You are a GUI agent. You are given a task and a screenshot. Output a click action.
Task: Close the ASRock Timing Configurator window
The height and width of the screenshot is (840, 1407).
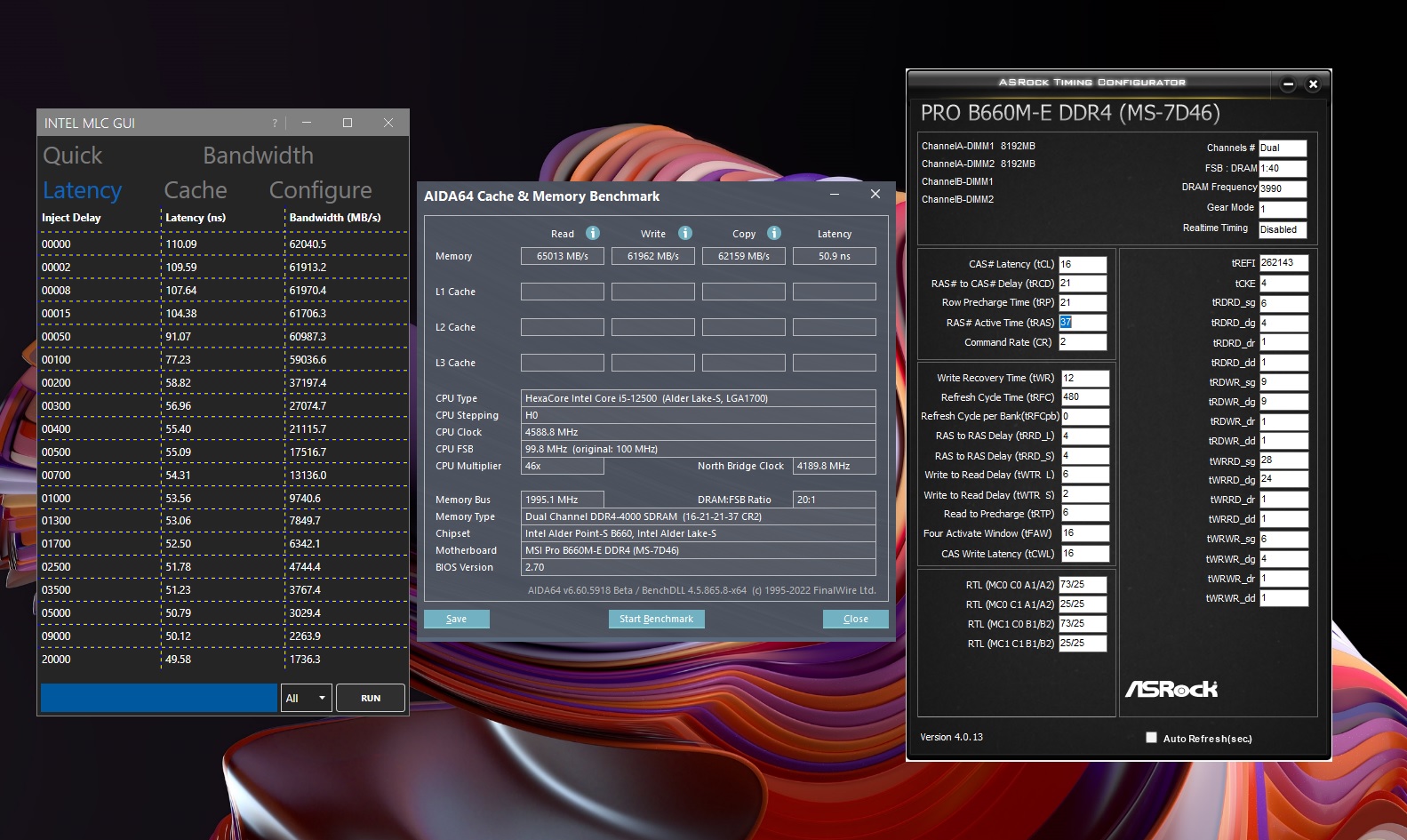(1313, 84)
